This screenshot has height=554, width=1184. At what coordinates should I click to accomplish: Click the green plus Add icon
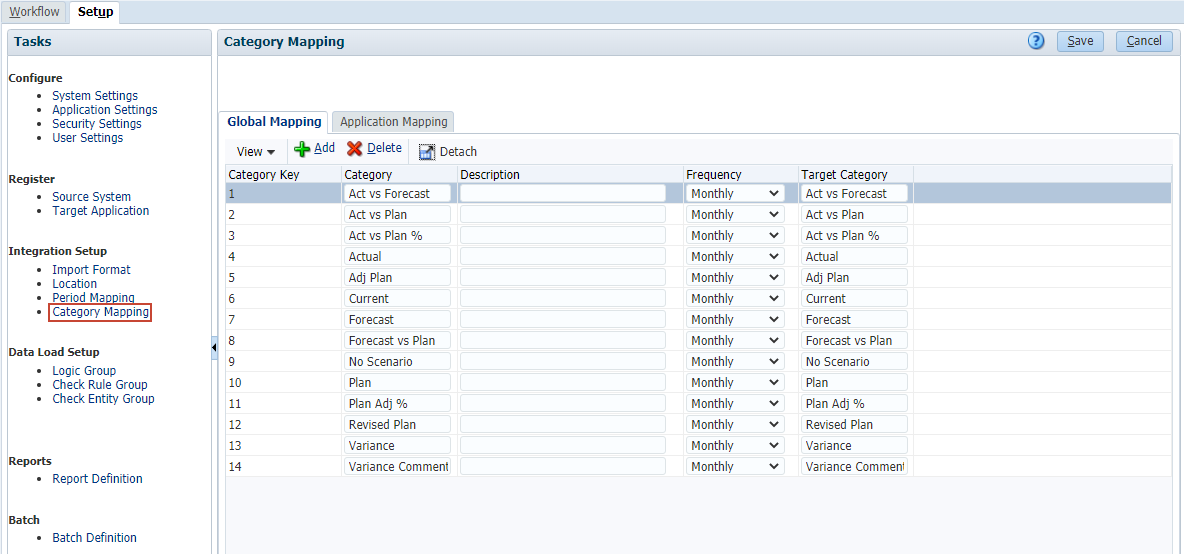point(302,149)
